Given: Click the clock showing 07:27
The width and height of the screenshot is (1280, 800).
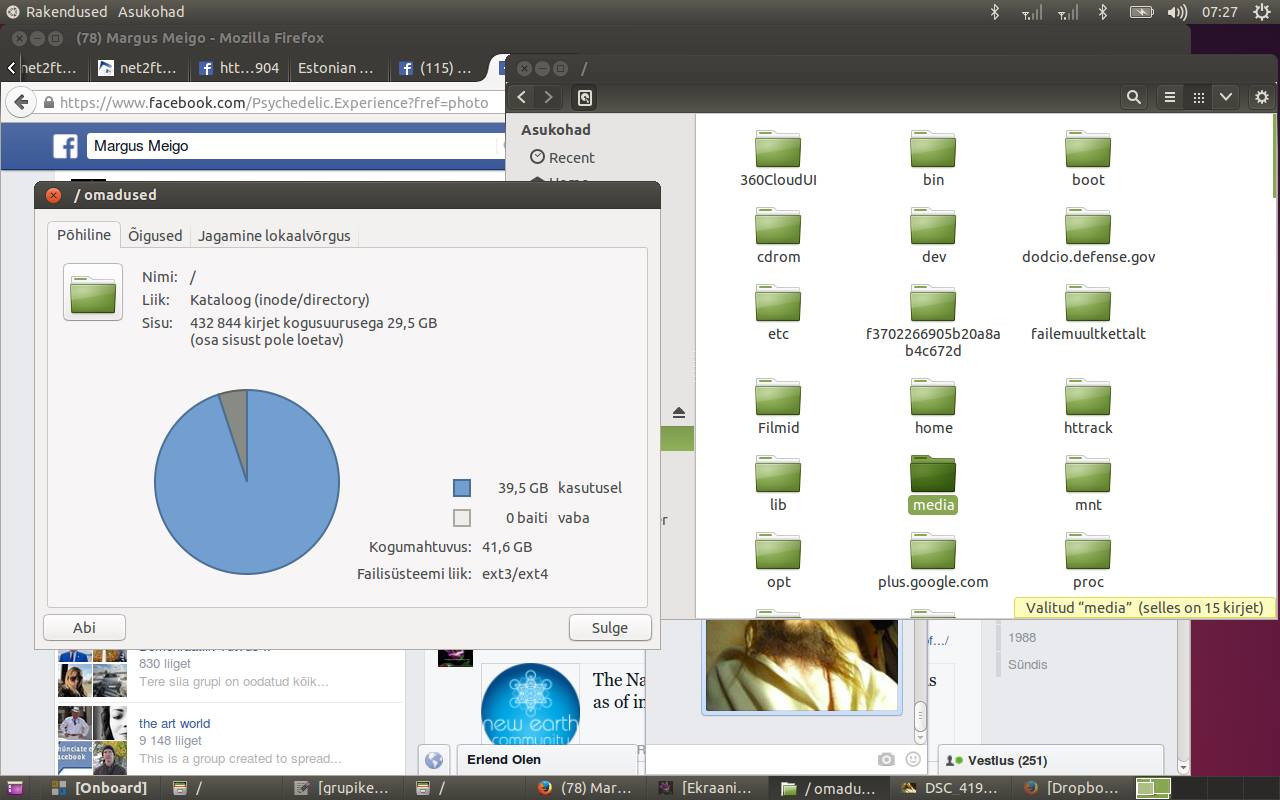Looking at the screenshot, I should 1220,12.
